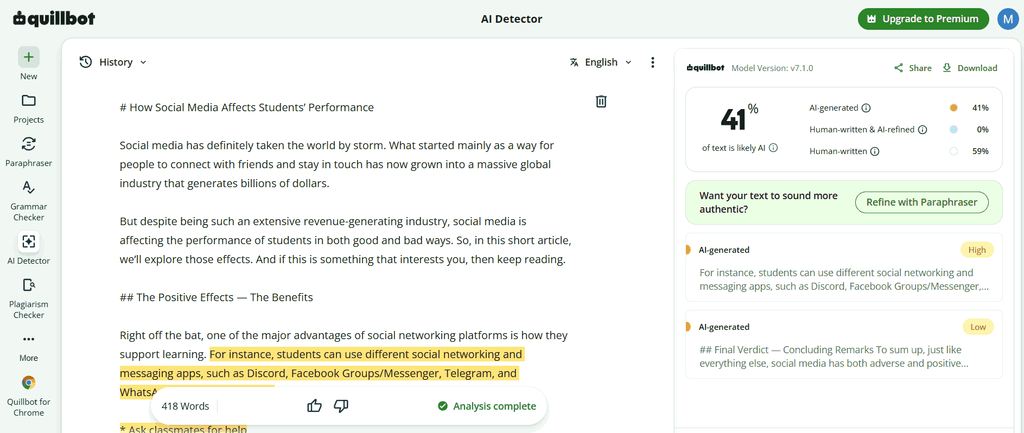Screen dimensions: 1024x433
Task: Delete text with the trash icon
Action: (x=601, y=101)
